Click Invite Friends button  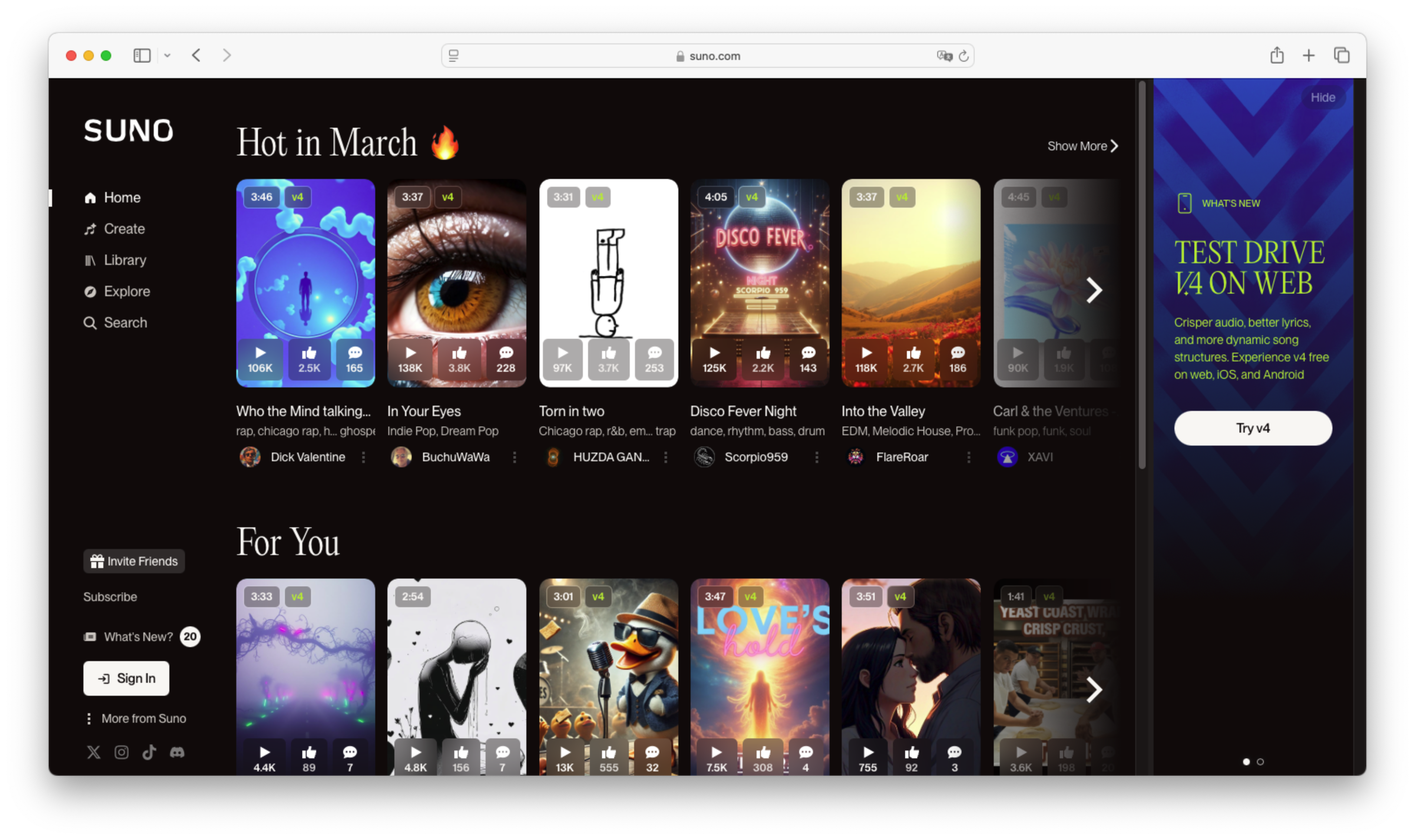point(134,561)
